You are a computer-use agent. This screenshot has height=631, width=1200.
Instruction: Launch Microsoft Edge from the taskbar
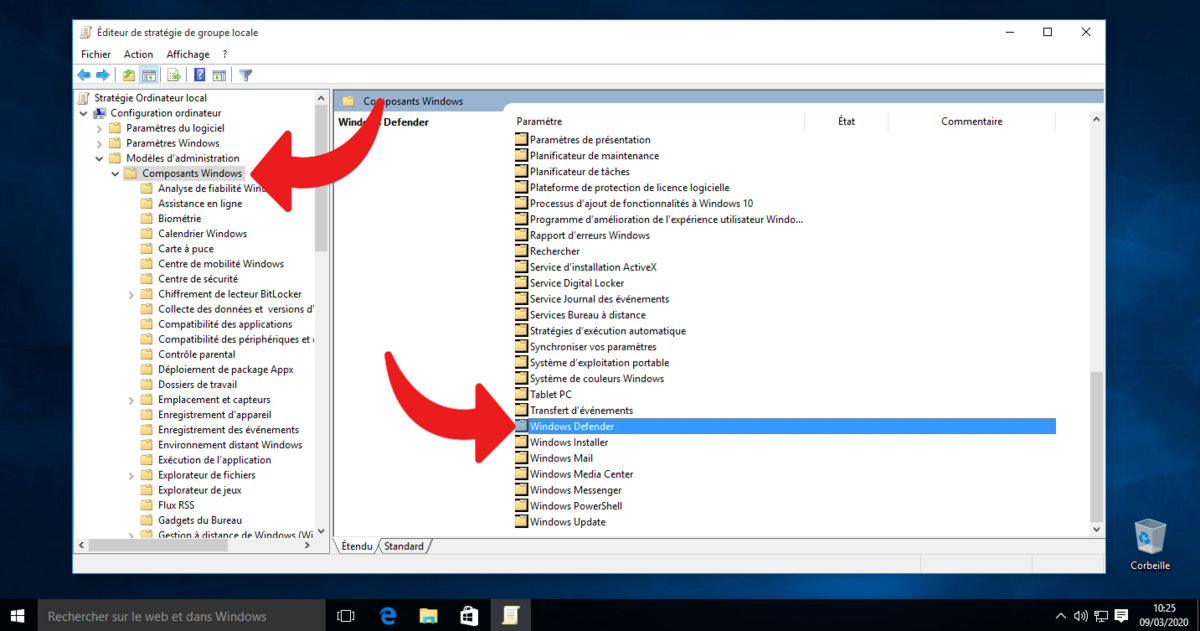point(388,616)
